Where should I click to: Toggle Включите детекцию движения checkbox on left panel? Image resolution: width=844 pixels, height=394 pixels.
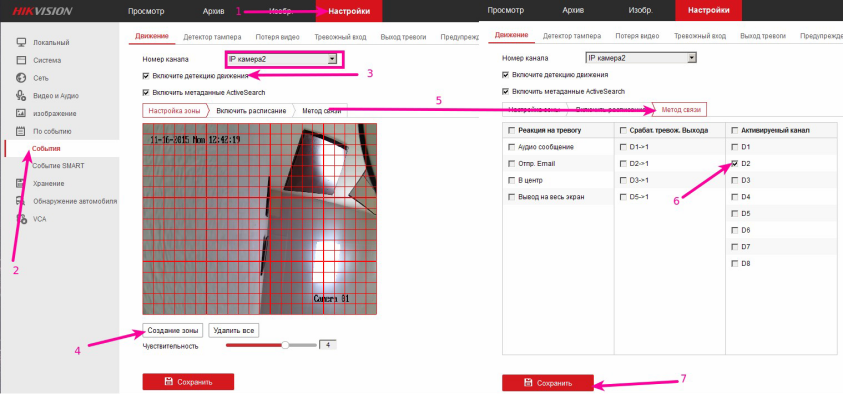(146, 76)
